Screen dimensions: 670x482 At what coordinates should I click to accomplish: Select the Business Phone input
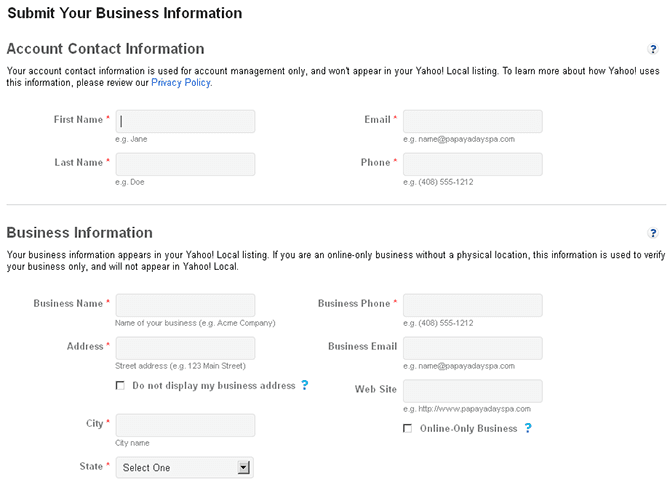click(x=472, y=305)
